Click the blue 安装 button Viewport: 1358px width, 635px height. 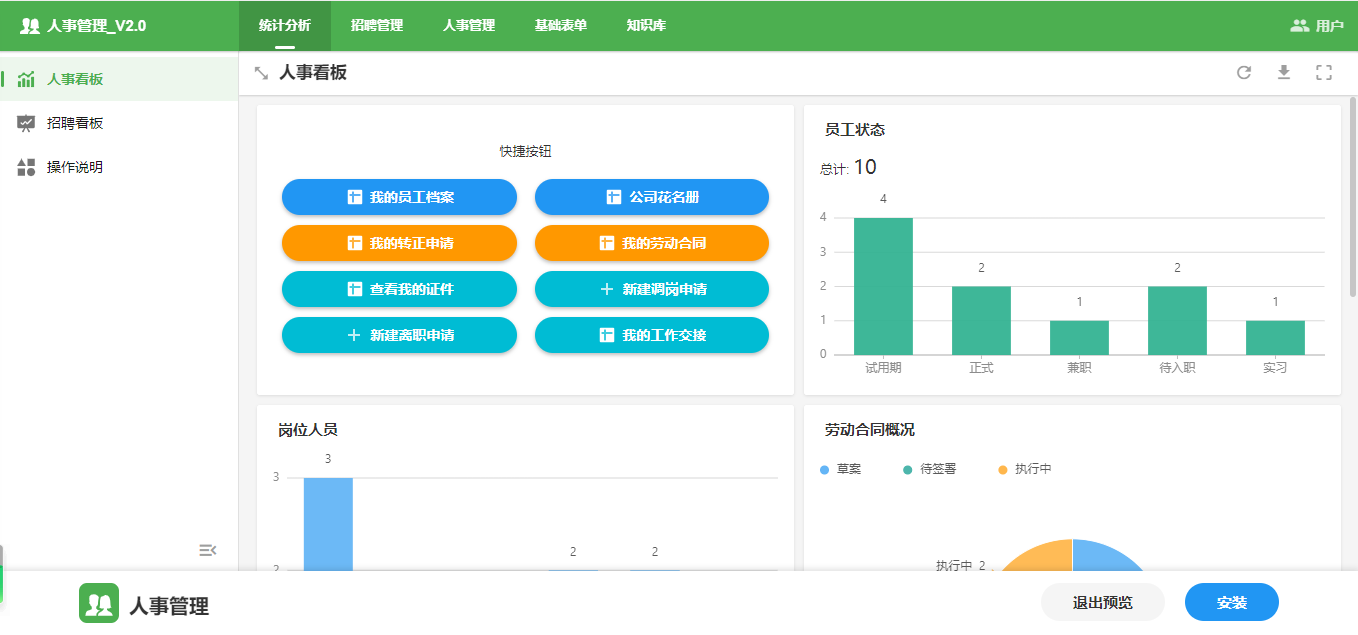coord(1232,602)
